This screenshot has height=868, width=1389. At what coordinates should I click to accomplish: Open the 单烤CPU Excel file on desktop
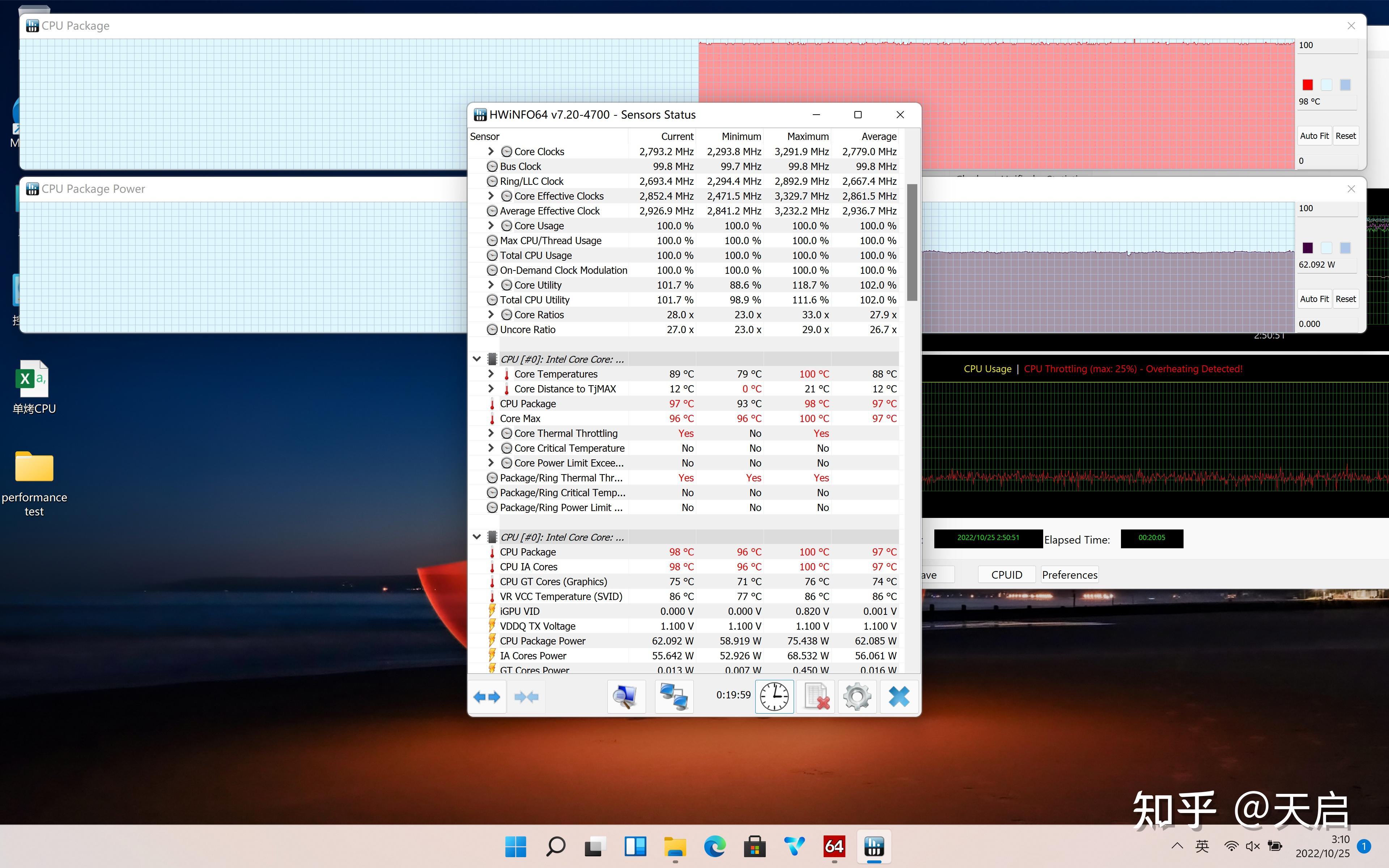(34, 387)
